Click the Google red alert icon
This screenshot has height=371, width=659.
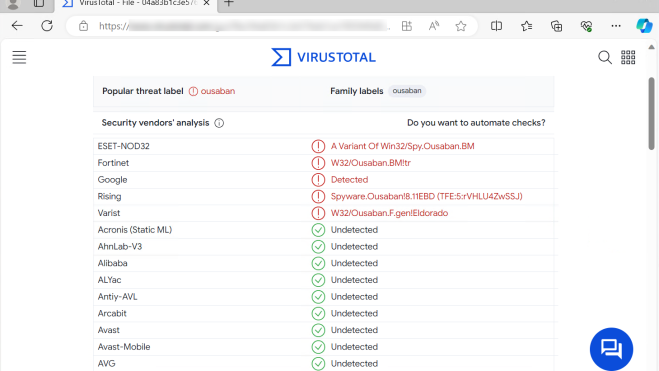click(x=318, y=180)
